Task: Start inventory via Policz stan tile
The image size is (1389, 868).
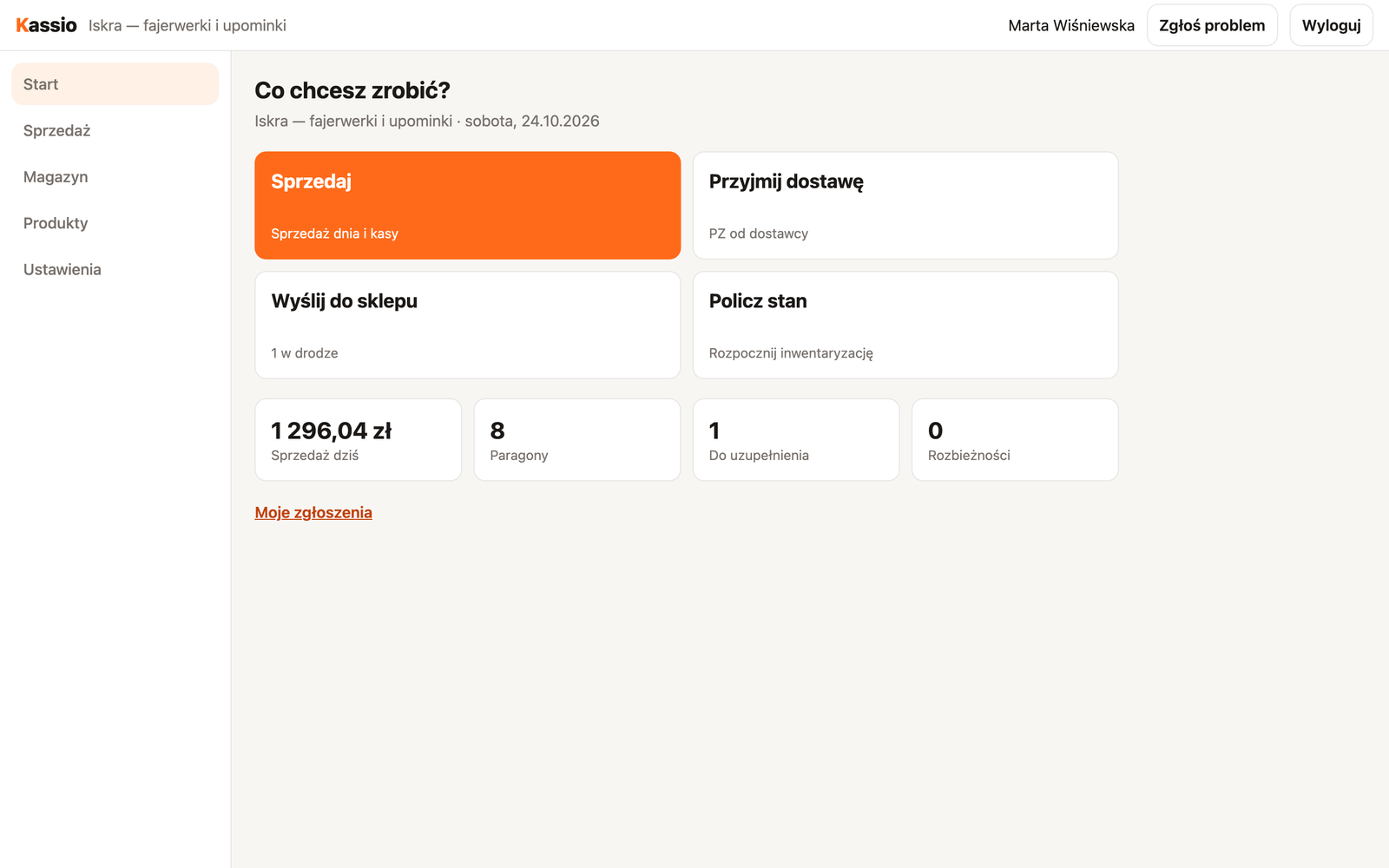Action: 905,325
